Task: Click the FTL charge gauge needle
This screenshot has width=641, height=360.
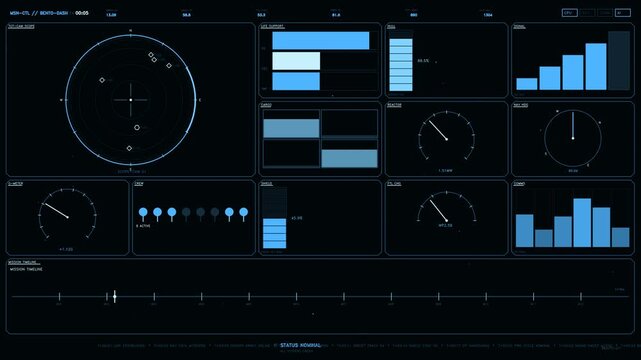Action: 439,210
